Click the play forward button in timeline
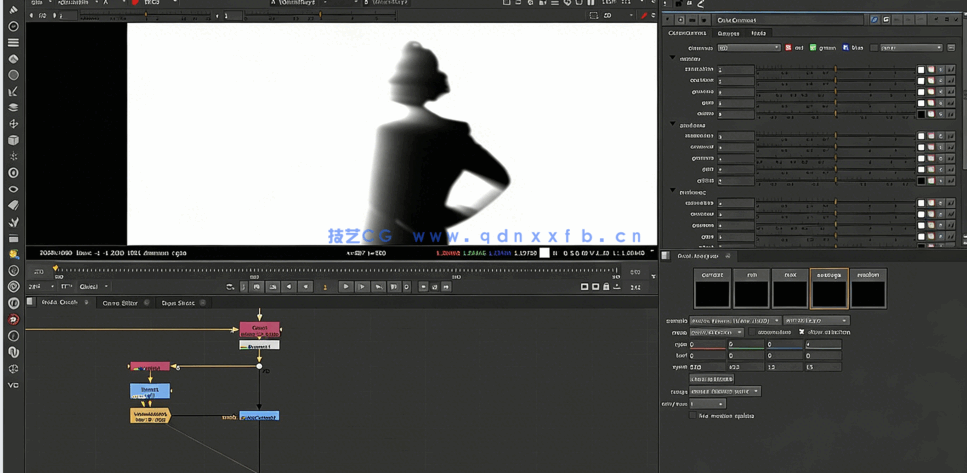Image resolution: width=967 pixels, height=473 pixels. click(346, 287)
